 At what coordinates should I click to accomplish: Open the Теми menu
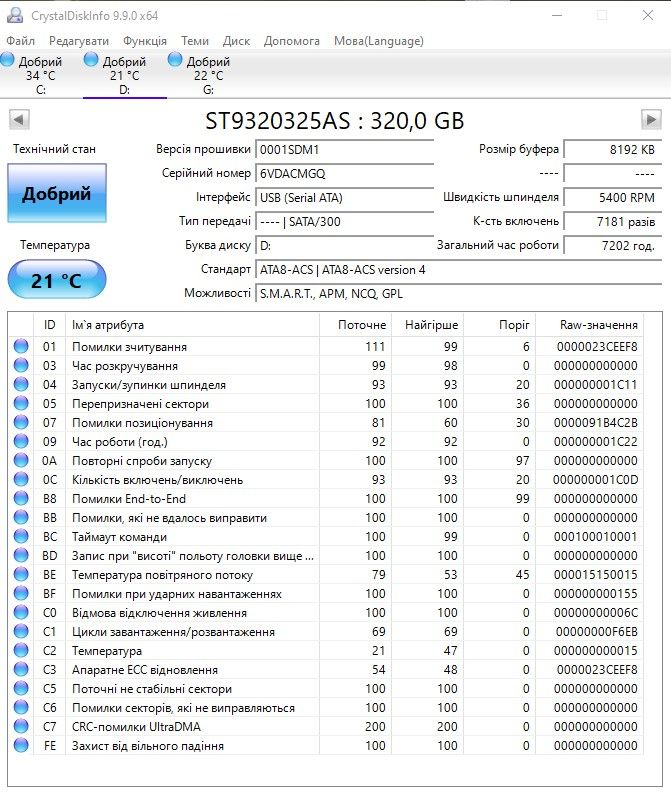(195, 41)
